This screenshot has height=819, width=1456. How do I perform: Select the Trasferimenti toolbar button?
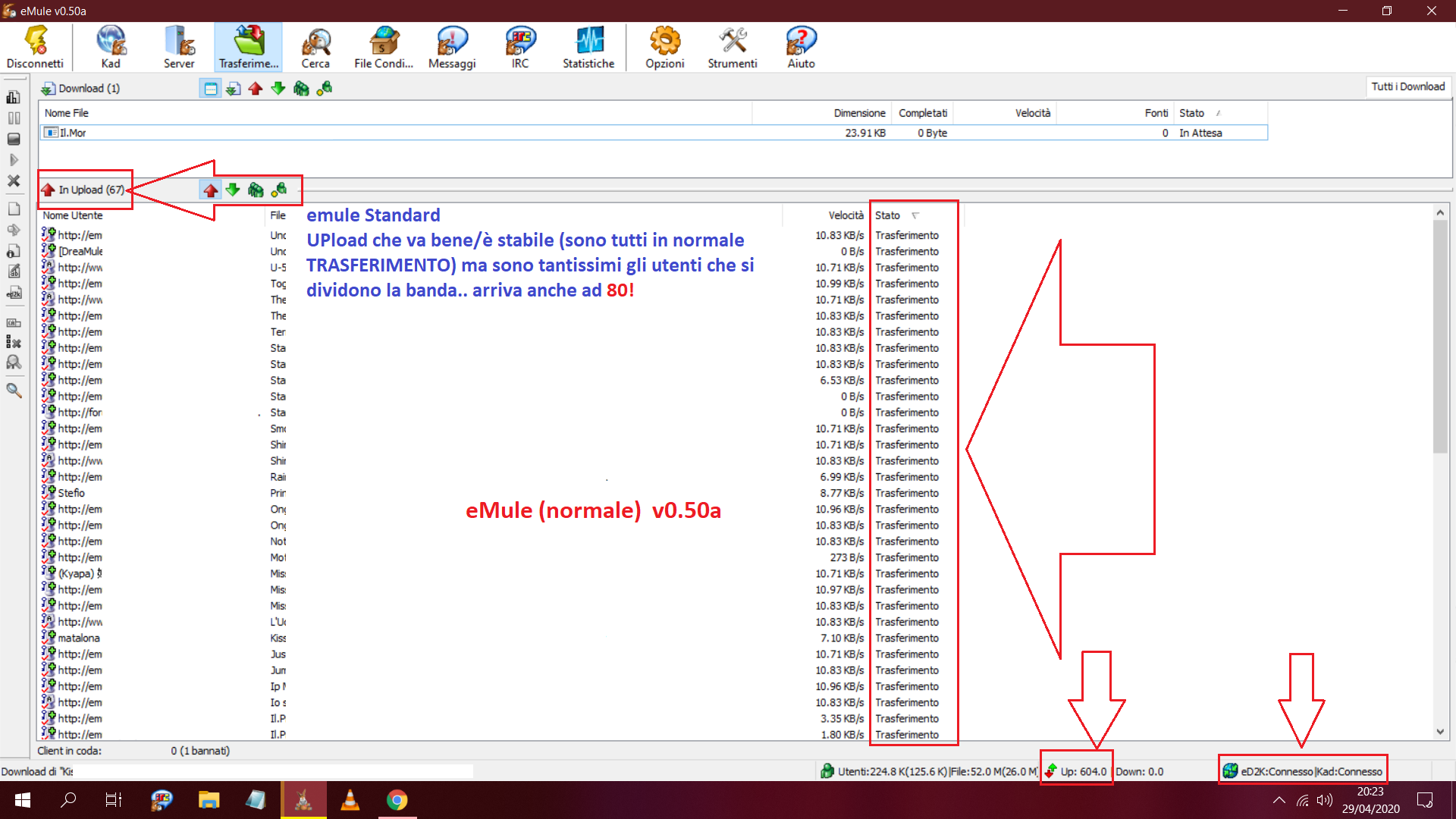(x=248, y=47)
